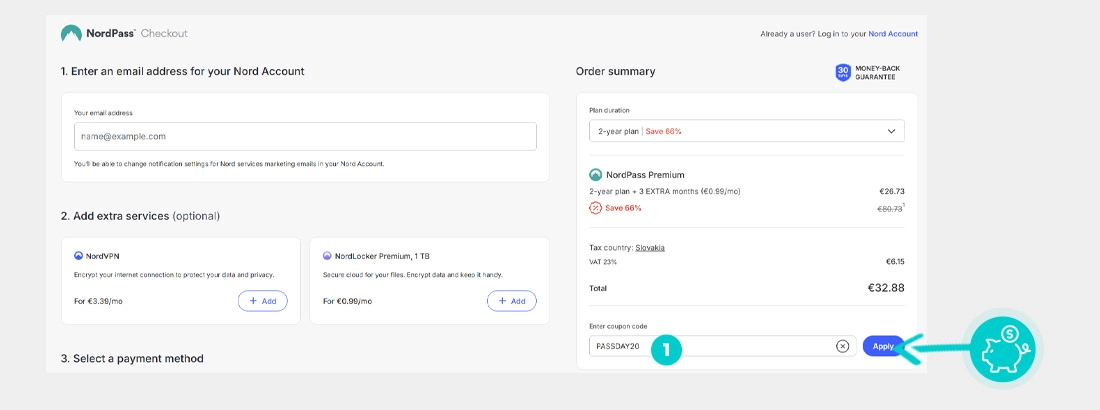
Task: Click the VAT amount €6.15
Action: pyautogui.click(x=895, y=261)
